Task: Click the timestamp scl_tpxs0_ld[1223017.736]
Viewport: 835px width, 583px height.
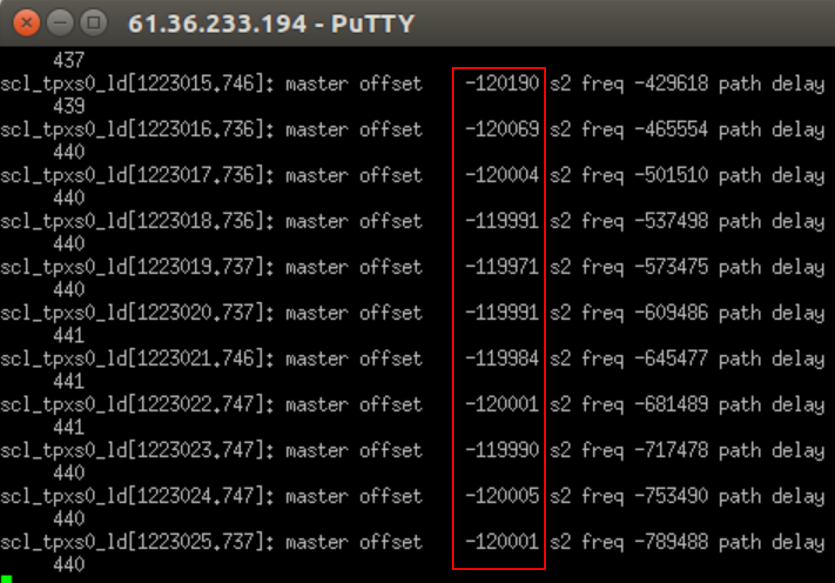Action: tap(137, 176)
